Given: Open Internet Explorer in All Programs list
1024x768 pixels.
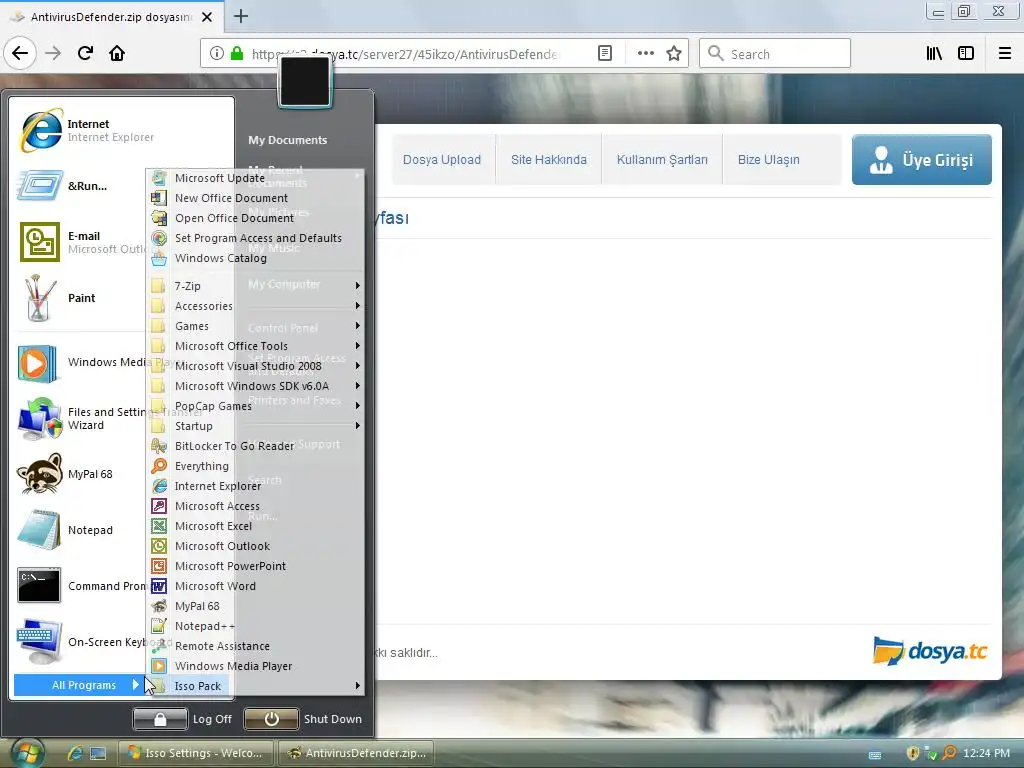Looking at the screenshot, I should coord(255,487).
